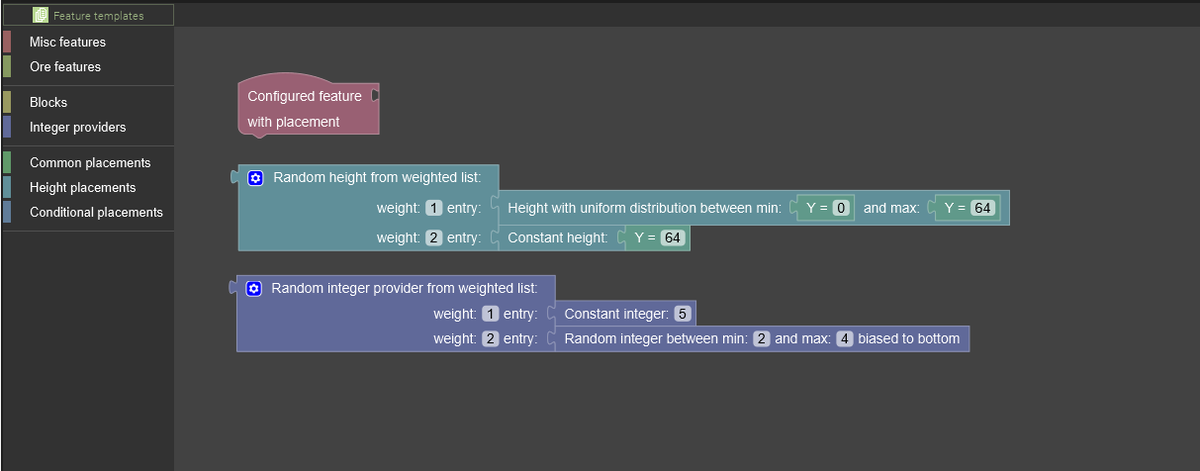
Task: Click the 'biased to bottom' label text
Action: [x=909, y=339]
